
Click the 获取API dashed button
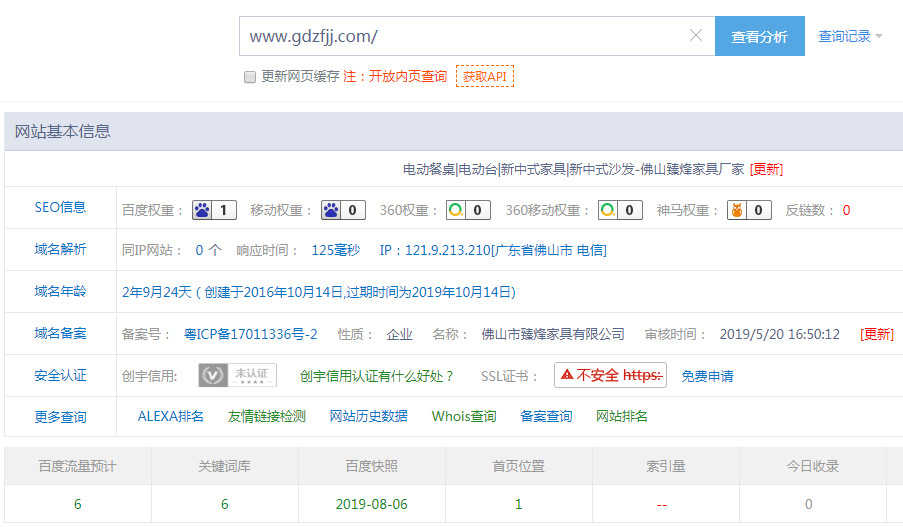[x=485, y=76]
